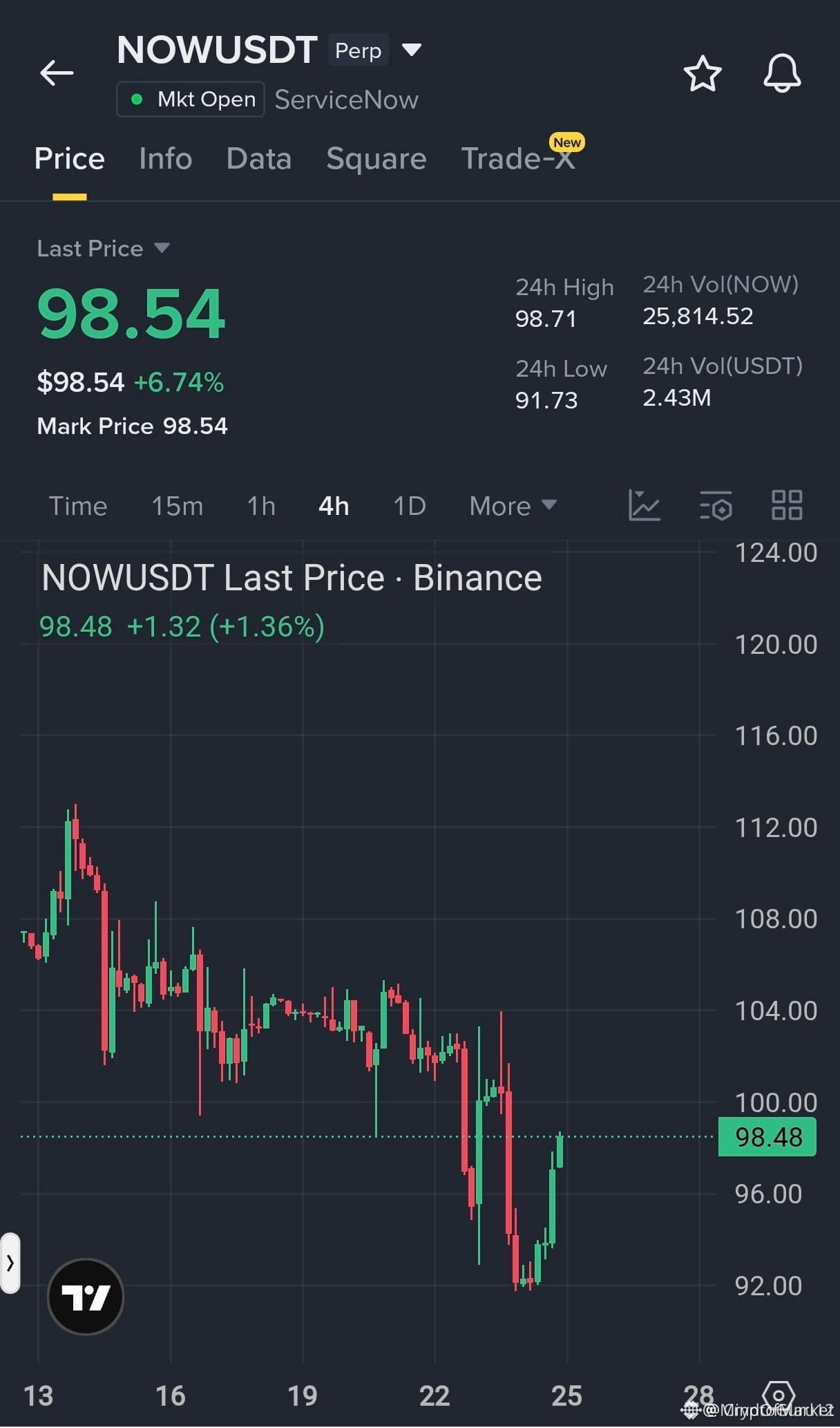Click the 22 date axis label

pos(435,1396)
